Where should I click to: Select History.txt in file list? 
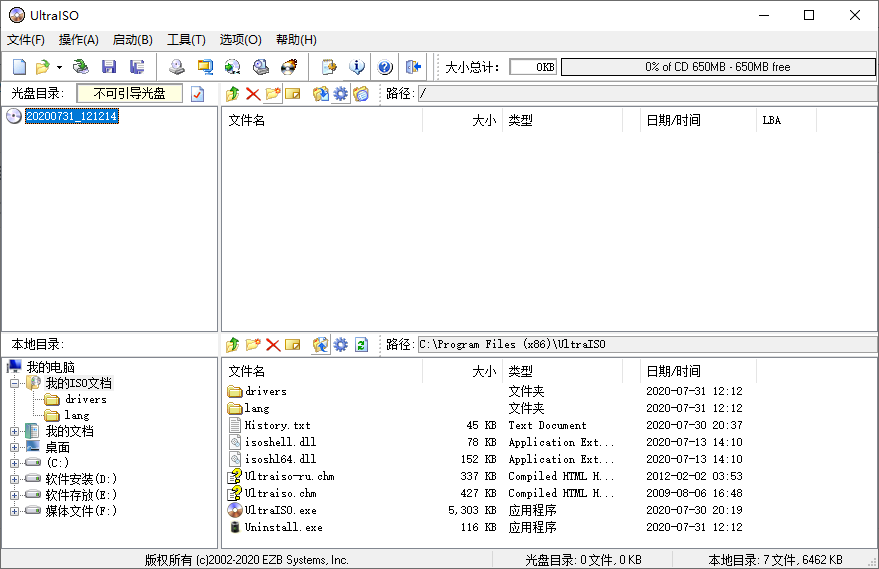(277, 425)
